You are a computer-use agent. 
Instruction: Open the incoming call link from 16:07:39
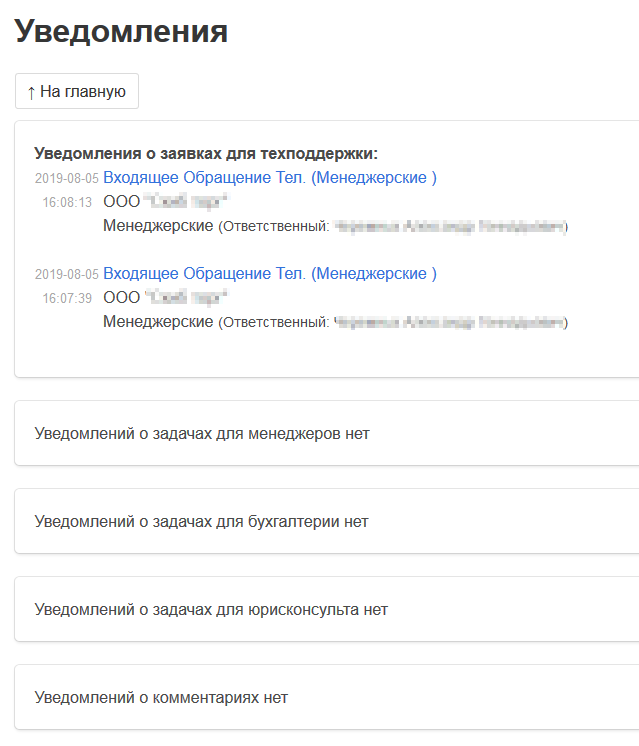[x=269, y=274]
